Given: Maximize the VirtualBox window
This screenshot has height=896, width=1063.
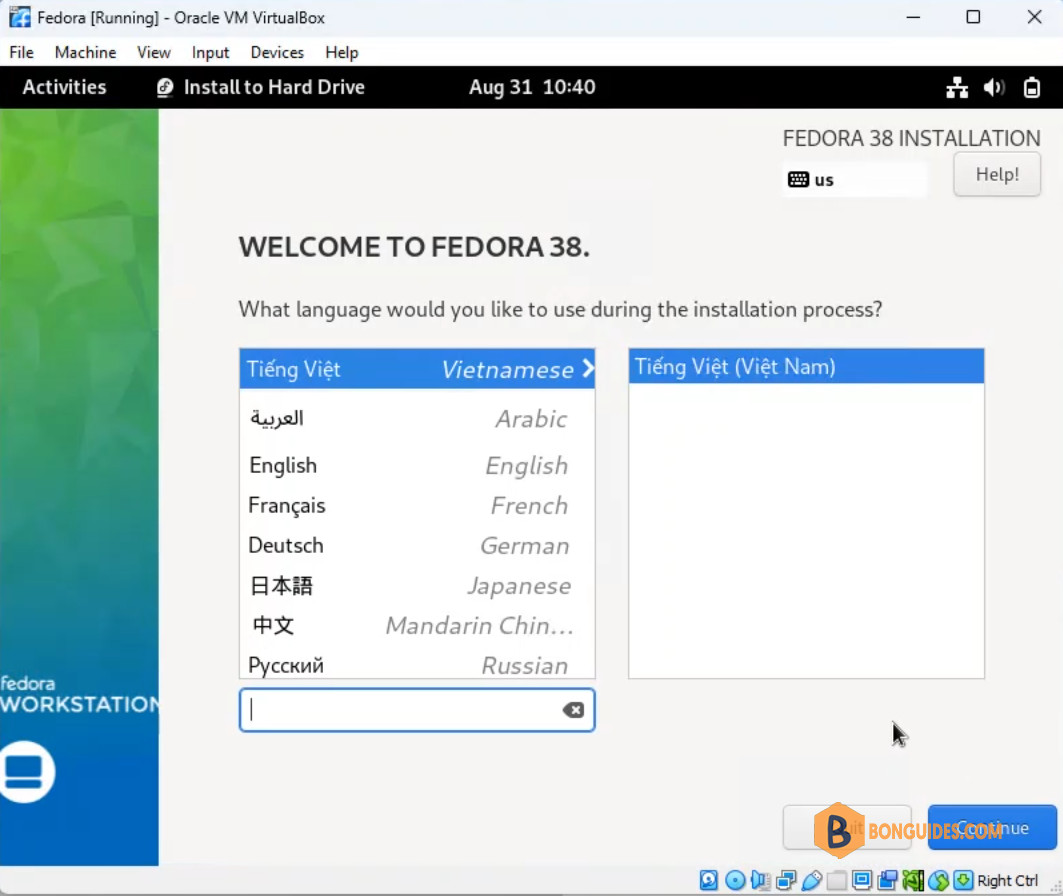Looking at the screenshot, I should [x=973, y=17].
